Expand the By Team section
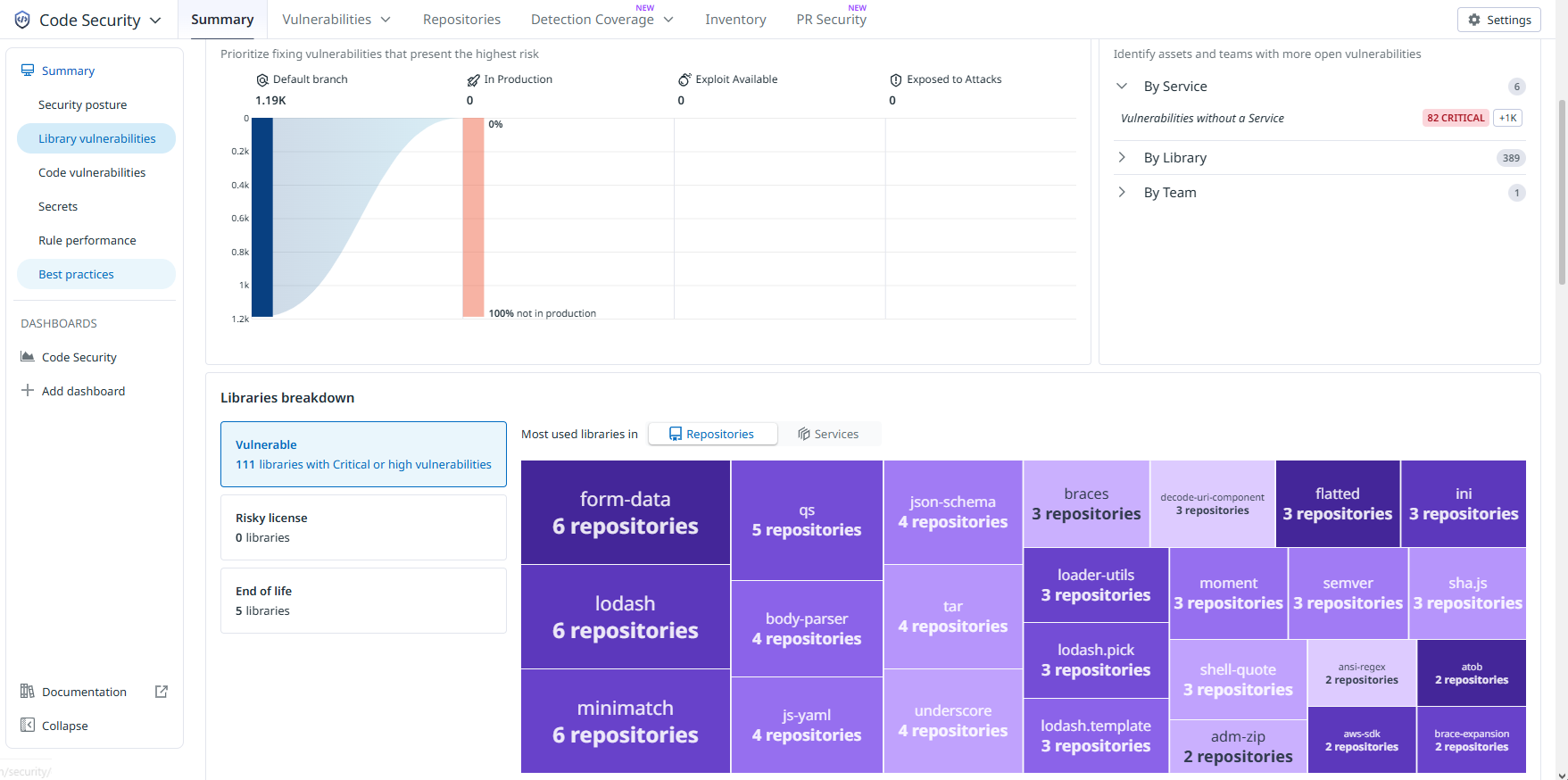This screenshot has height=780, width=1568. pyautogui.click(x=1122, y=193)
